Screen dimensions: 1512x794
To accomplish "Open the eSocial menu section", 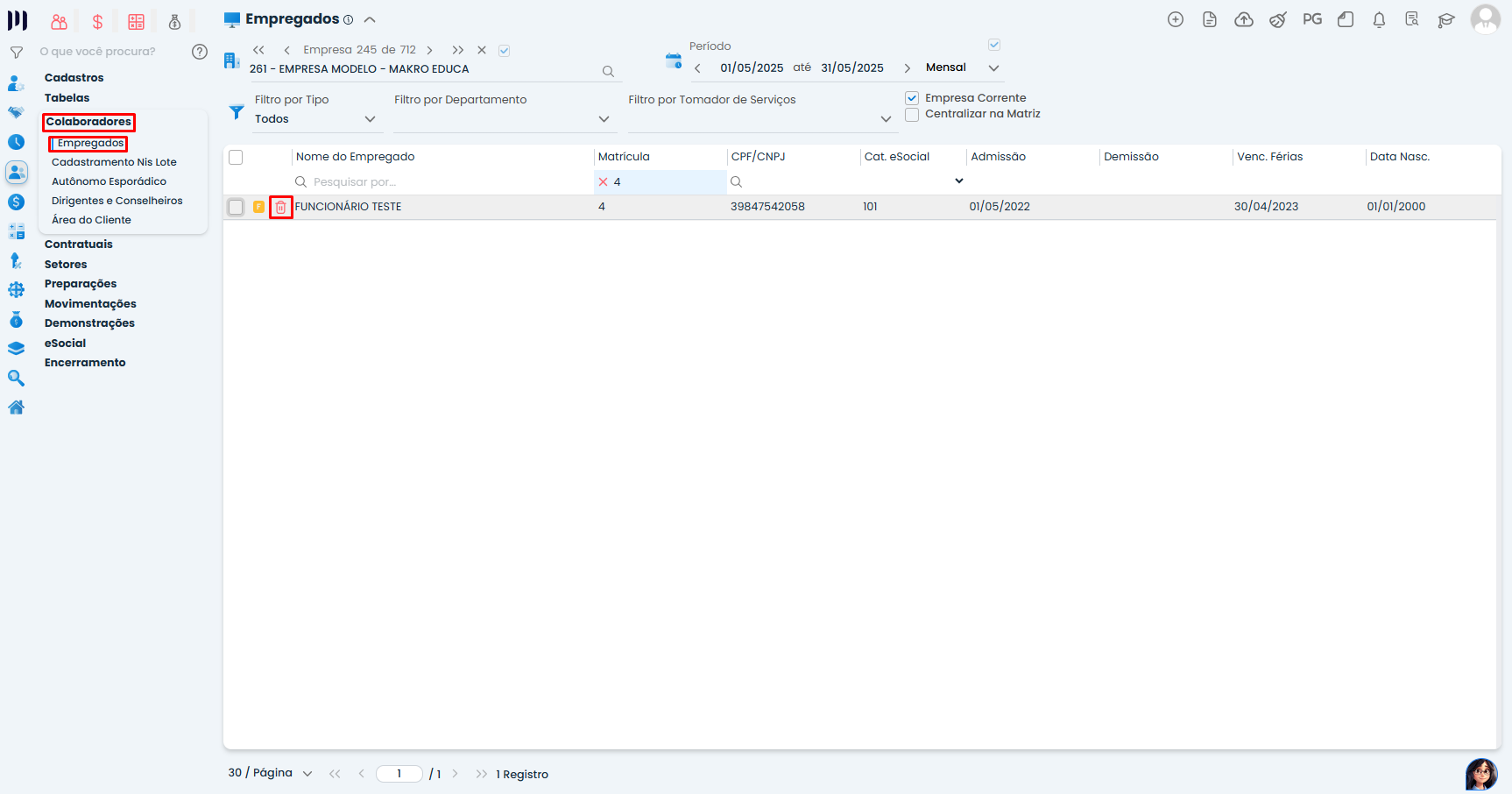I will click(65, 344).
